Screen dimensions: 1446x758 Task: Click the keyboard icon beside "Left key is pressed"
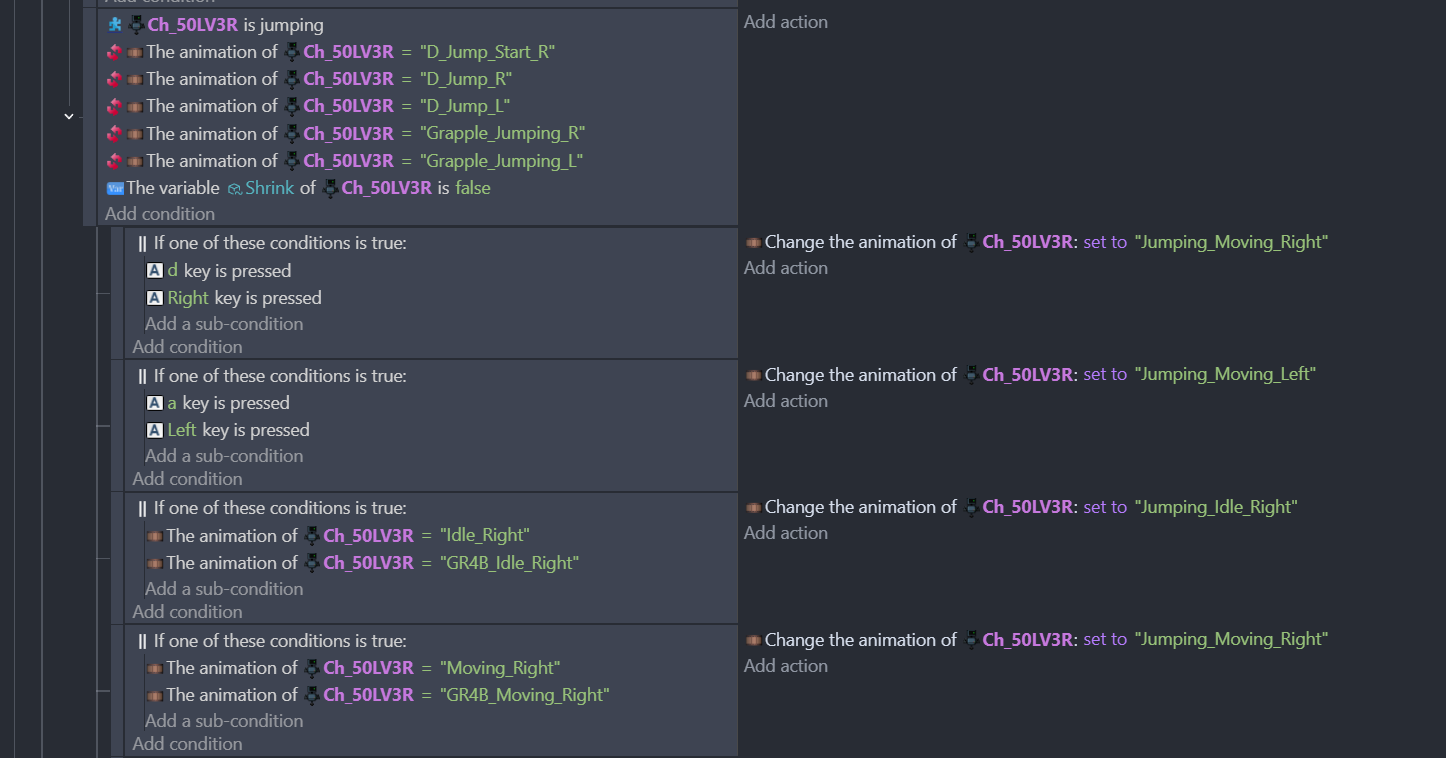click(x=154, y=430)
